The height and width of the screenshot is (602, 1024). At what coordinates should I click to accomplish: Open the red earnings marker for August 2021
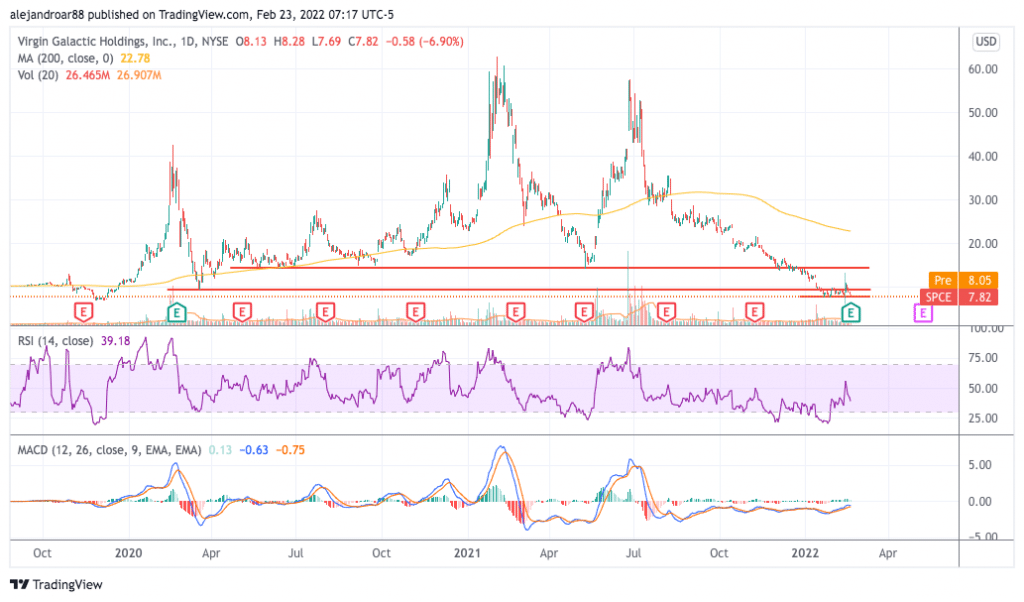click(x=666, y=312)
